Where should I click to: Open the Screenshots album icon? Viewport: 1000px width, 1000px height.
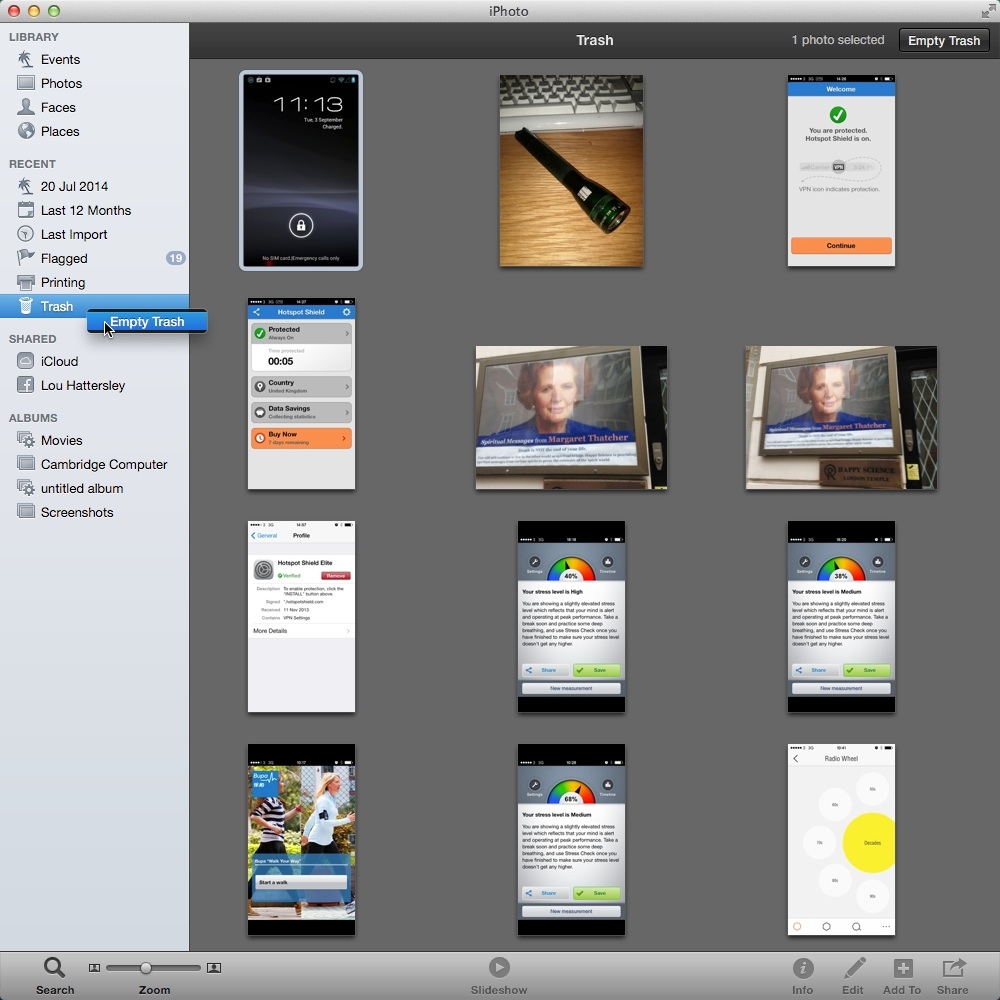[26, 511]
